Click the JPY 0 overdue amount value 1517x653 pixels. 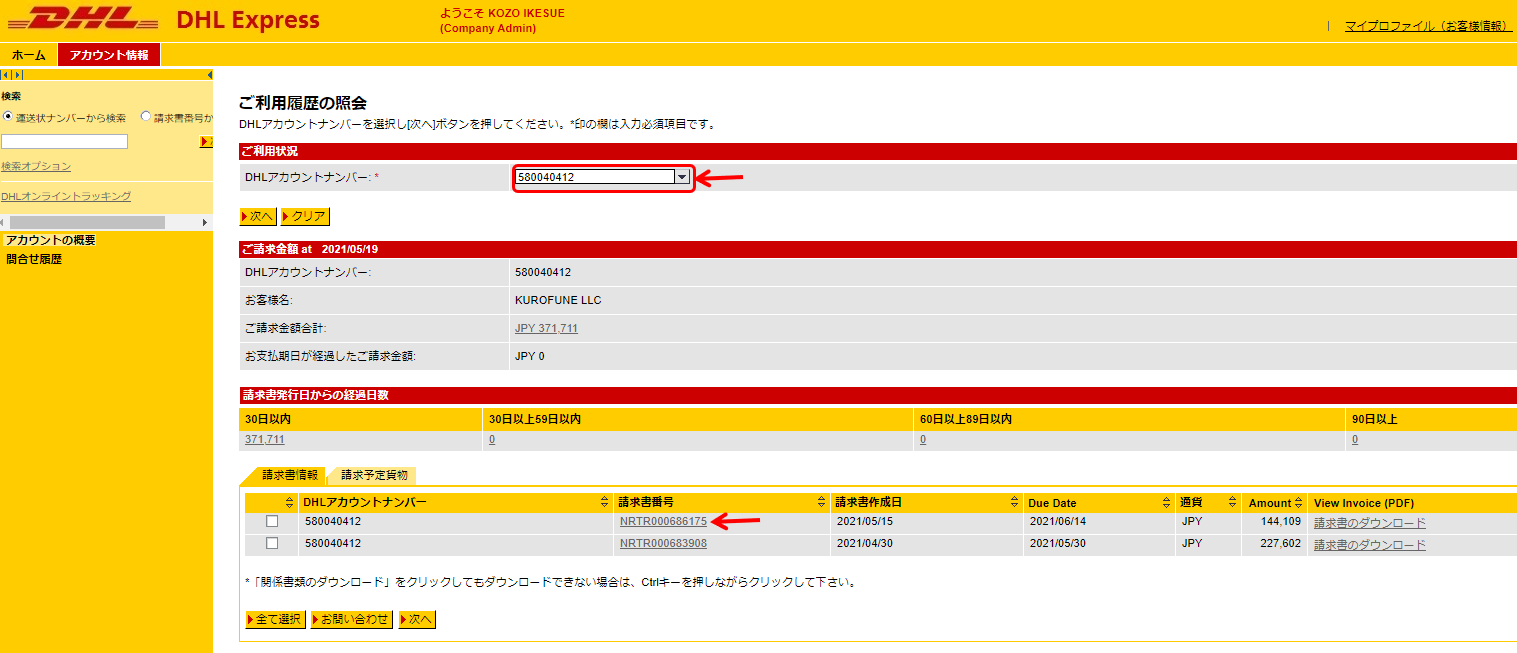(x=529, y=356)
